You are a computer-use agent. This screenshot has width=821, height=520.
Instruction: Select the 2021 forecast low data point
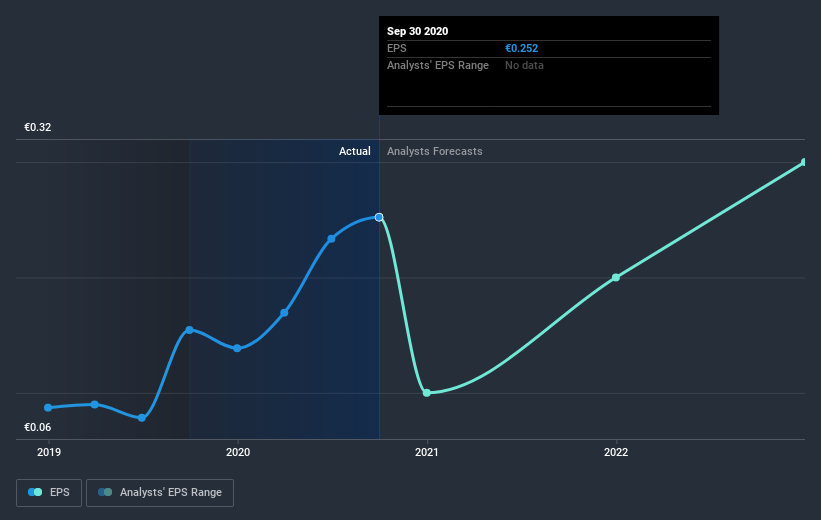click(x=427, y=393)
